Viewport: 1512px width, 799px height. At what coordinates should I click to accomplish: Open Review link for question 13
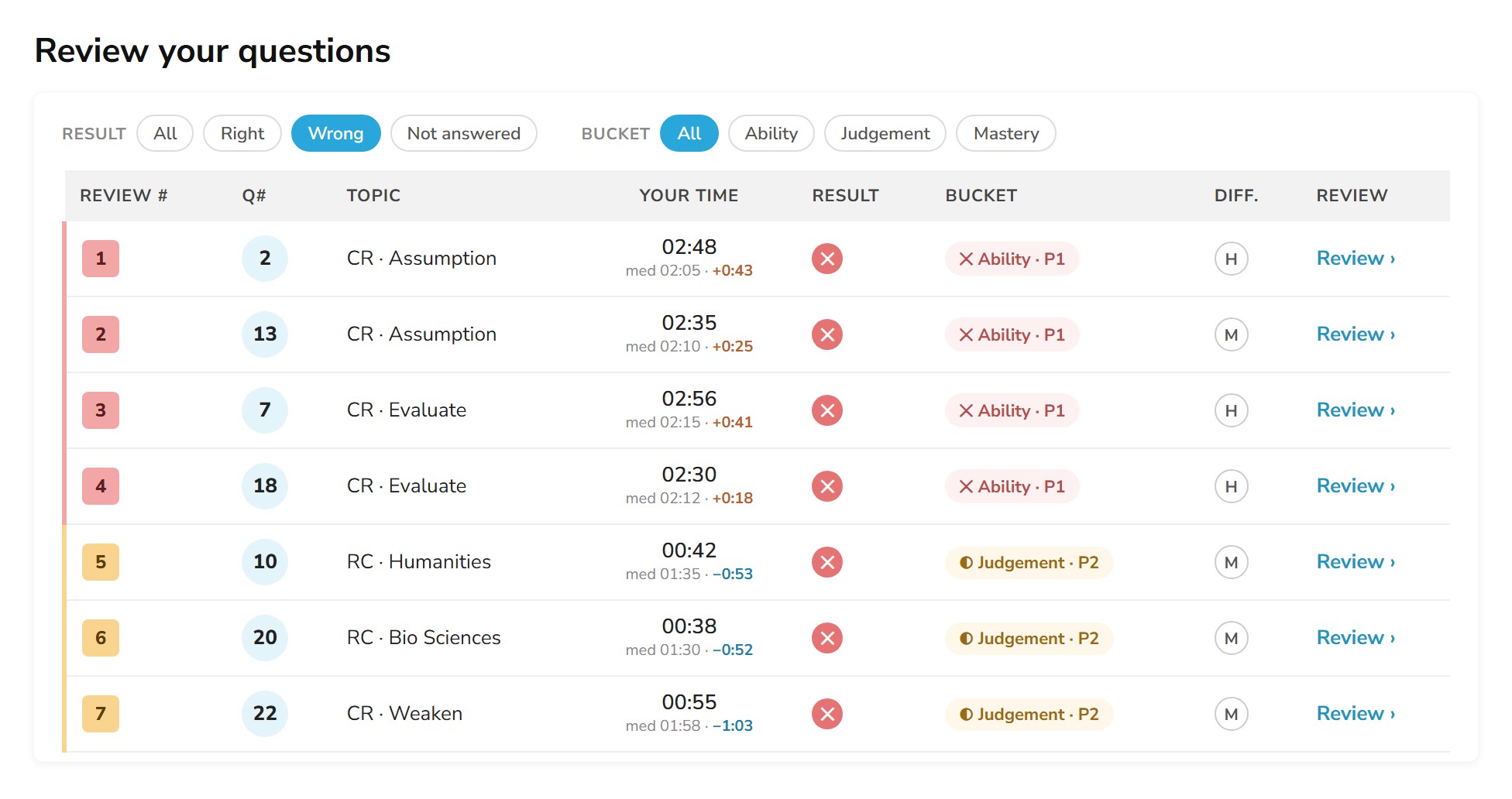point(1356,334)
